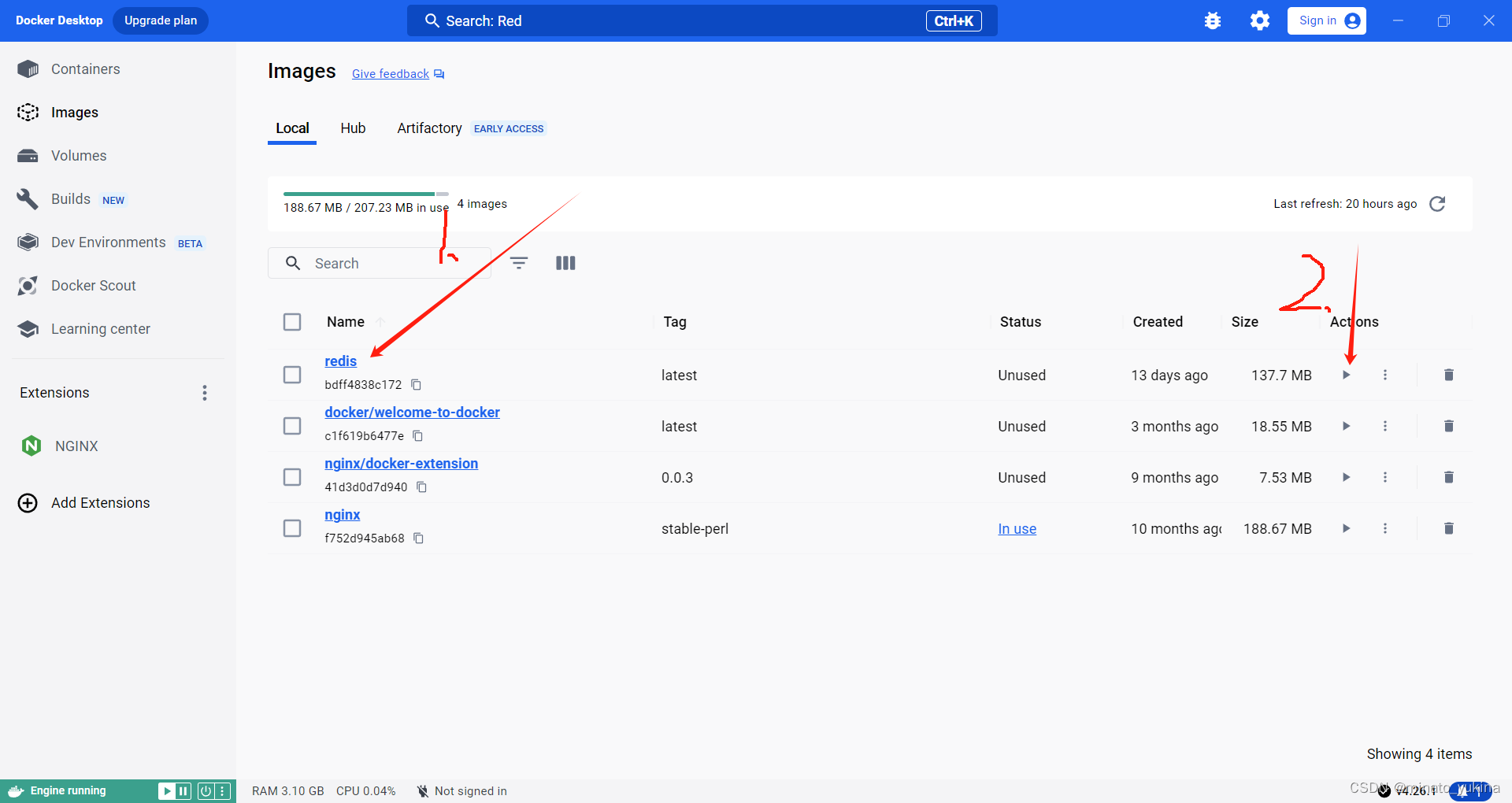Open the nginx/docker-extension image link

coord(402,464)
